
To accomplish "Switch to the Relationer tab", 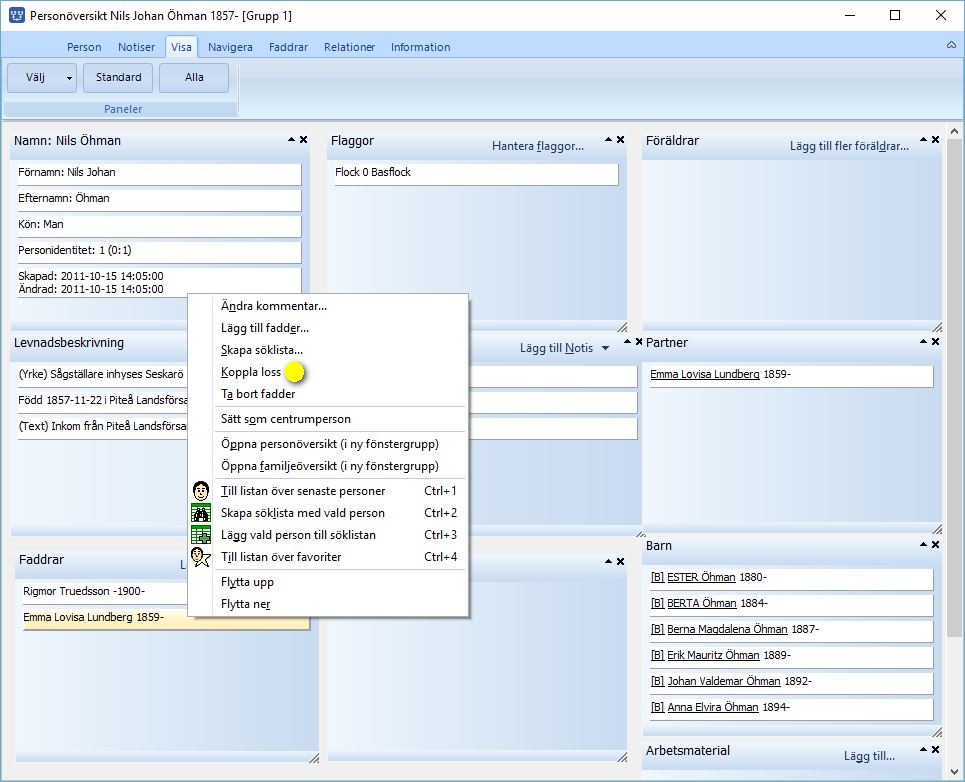I will point(349,47).
